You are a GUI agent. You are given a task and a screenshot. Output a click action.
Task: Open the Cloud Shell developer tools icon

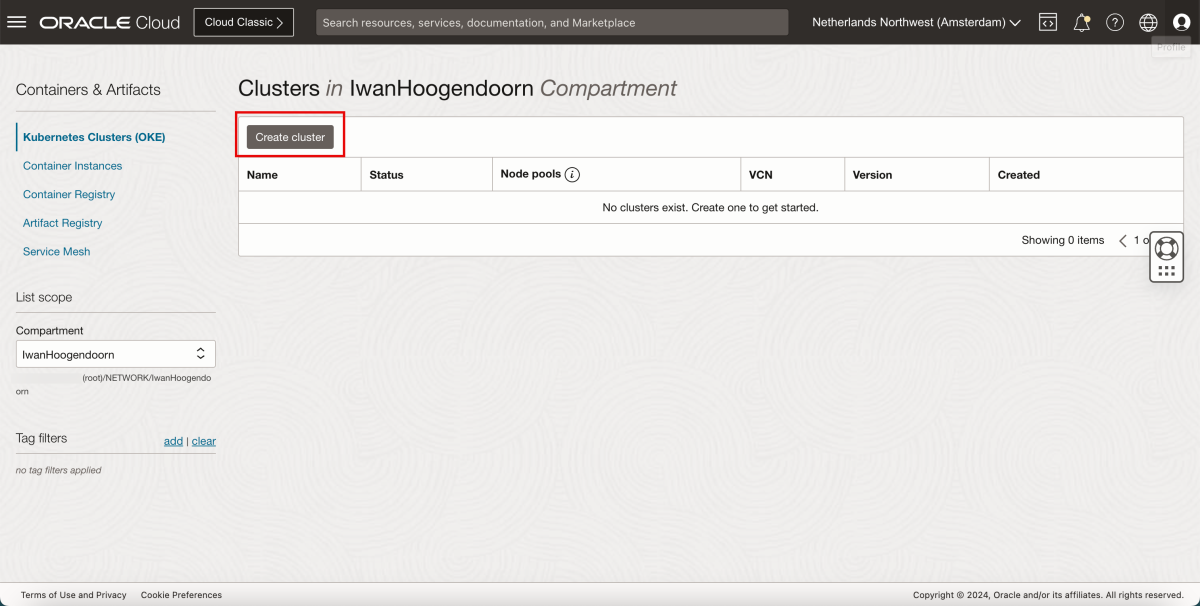[x=1048, y=22]
